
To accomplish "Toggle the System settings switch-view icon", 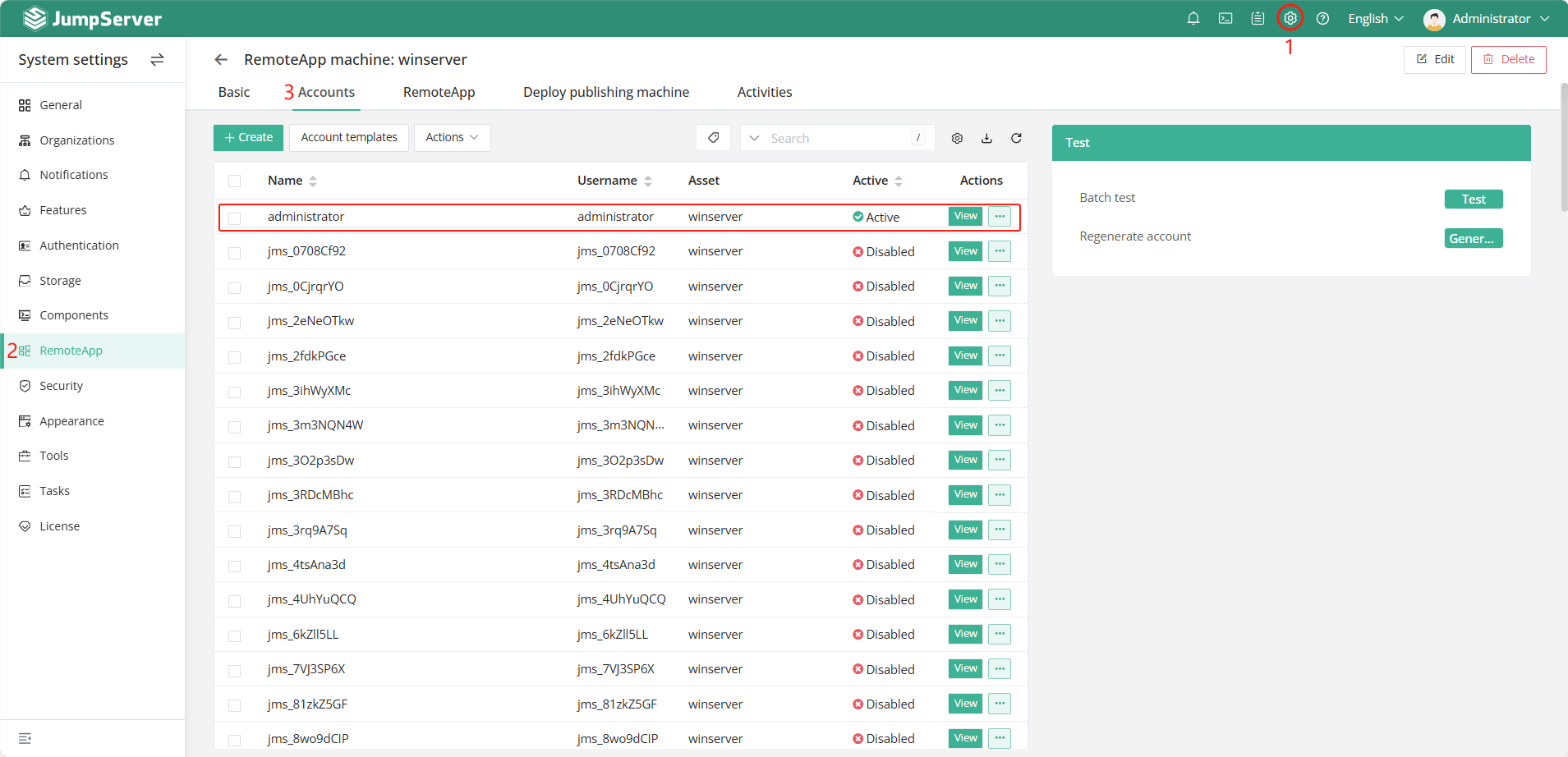I will coord(157,59).
